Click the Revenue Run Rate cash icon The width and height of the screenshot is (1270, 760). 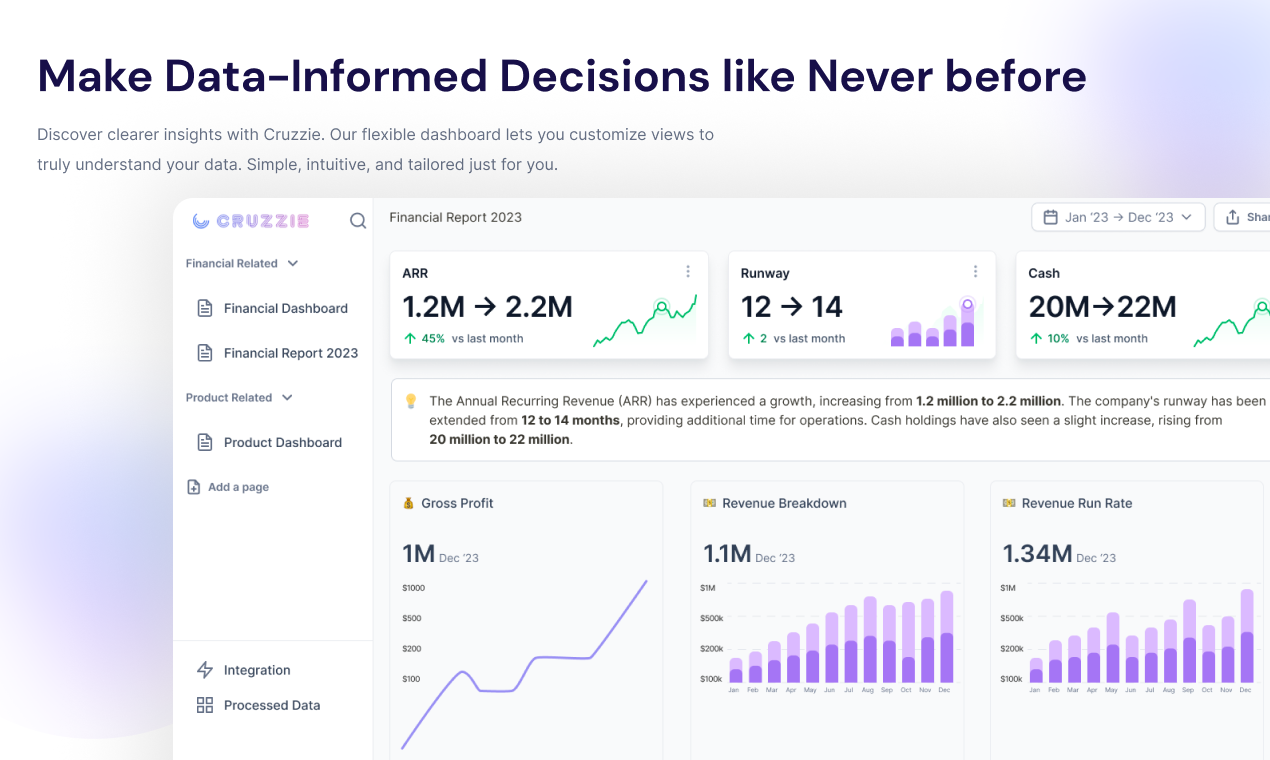point(1009,503)
